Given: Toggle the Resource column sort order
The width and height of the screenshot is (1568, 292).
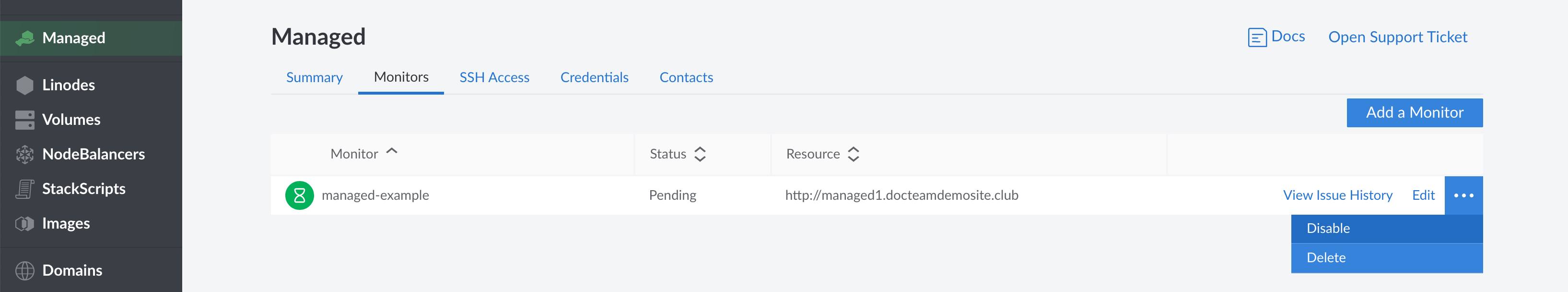Looking at the screenshot, I should [x=854, y=154].
